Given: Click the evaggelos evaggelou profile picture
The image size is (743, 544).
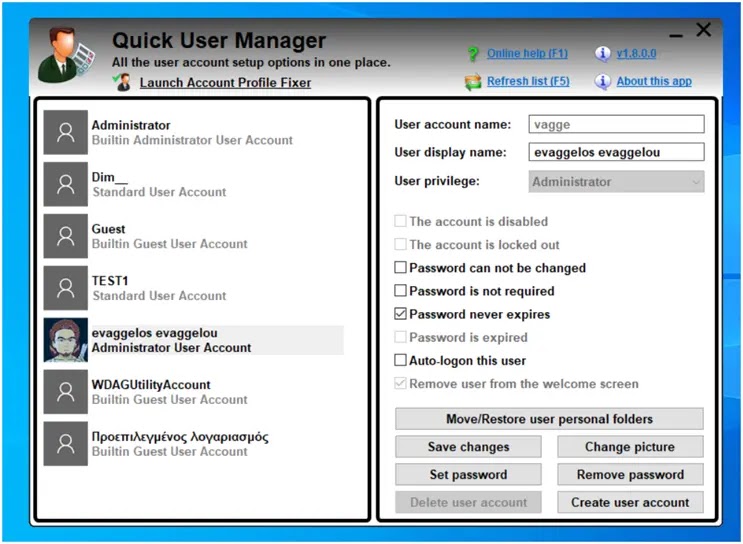Looking at the screenshot, I should [x=65, y=340].
